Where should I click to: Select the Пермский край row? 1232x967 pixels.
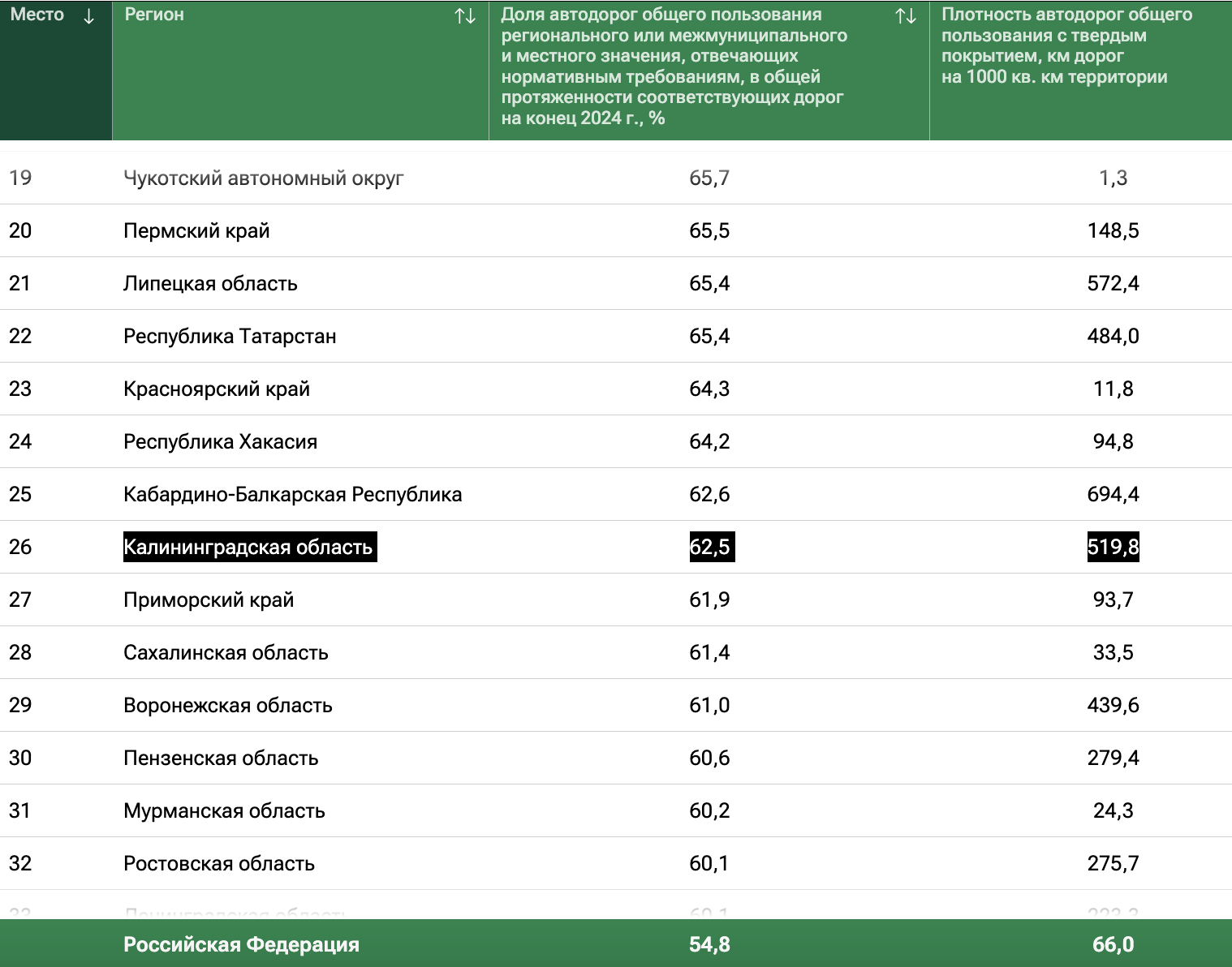pos(616,230)
